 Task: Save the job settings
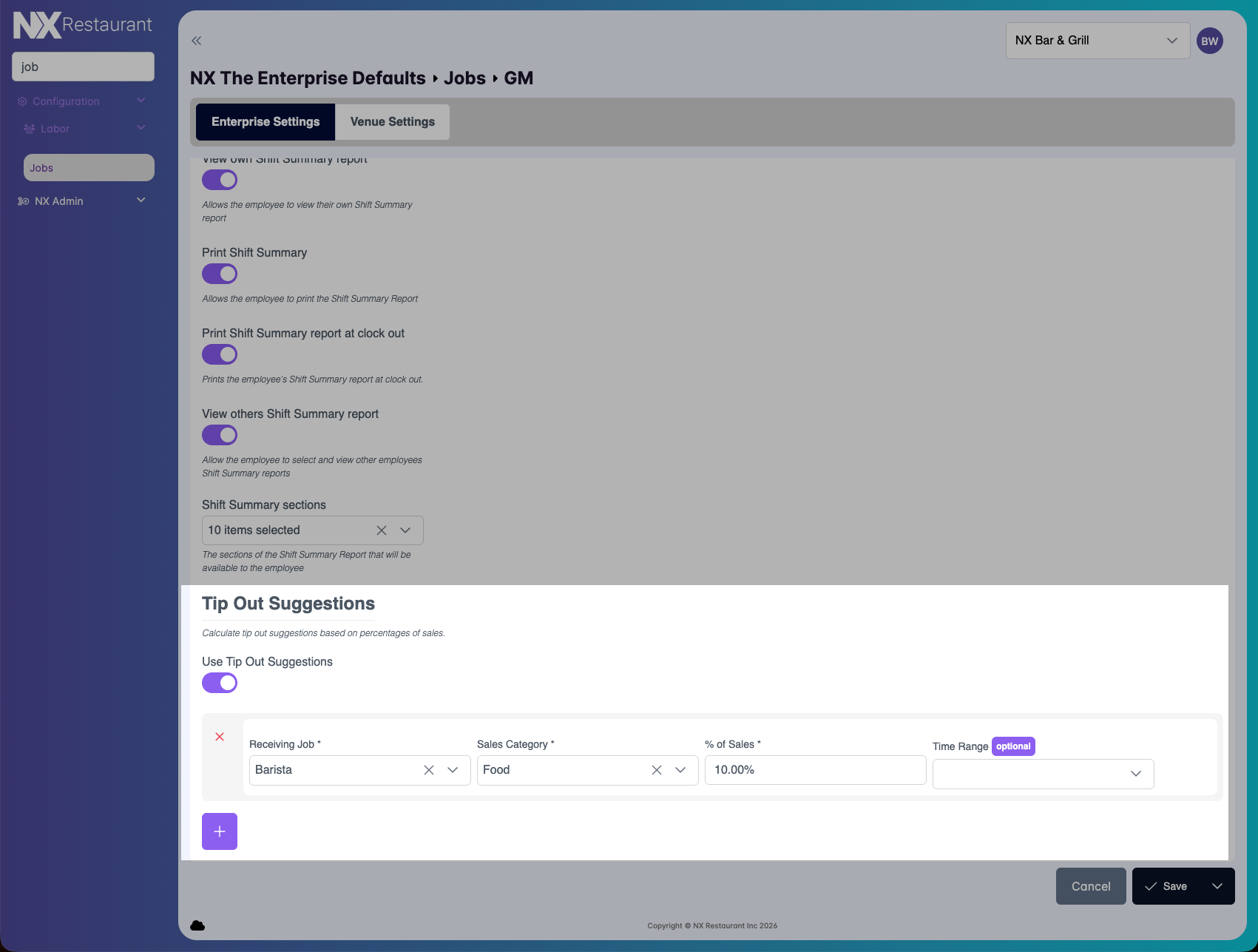(x=1166, y=886)
